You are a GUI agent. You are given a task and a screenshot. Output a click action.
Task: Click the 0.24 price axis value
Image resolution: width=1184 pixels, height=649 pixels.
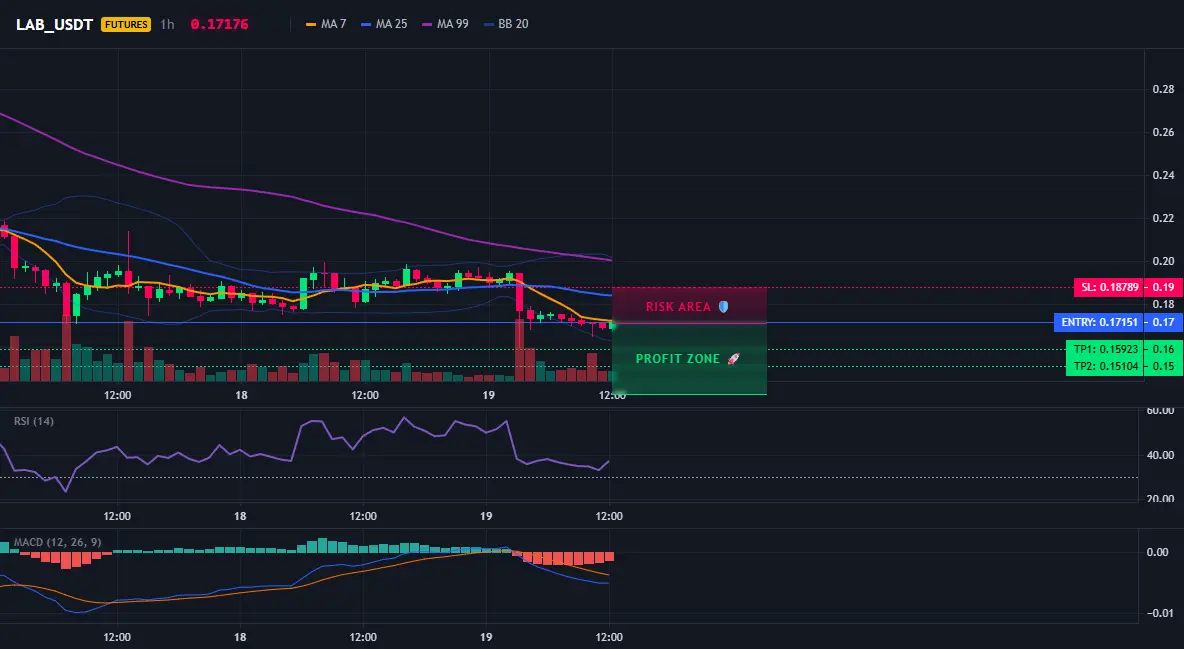(1163, 175)
